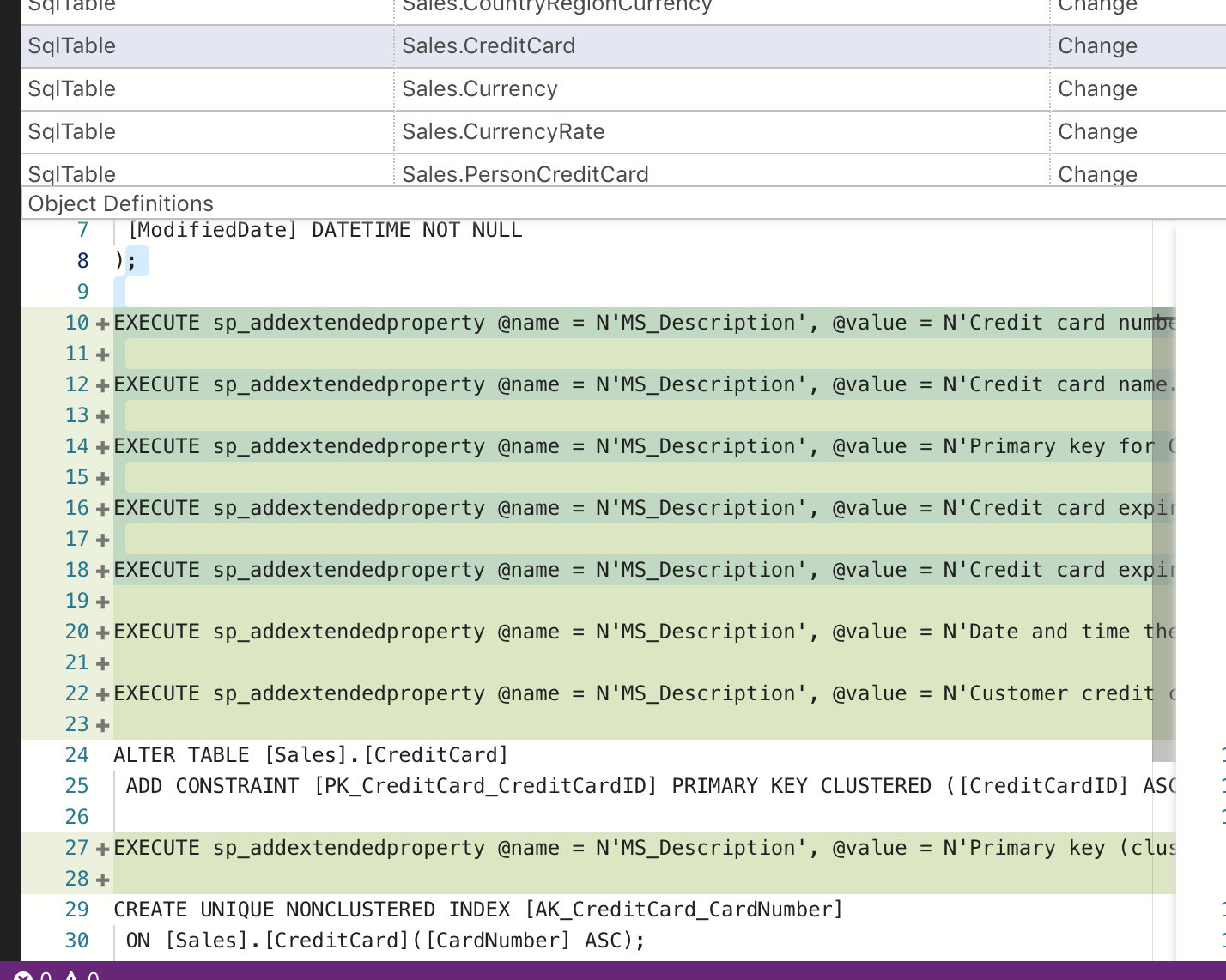
Task: Open the Change action for Sales.CurrencyRate
Action: (1097, 131)
